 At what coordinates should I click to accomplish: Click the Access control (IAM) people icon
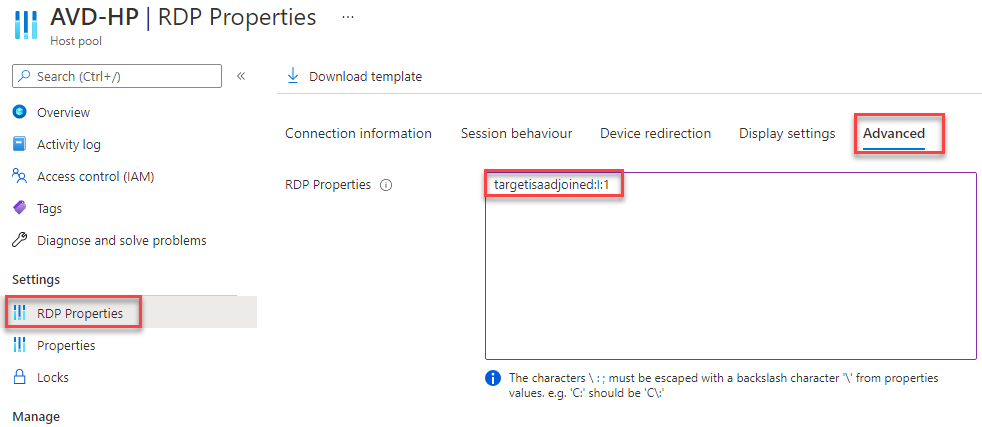[19, 177]
